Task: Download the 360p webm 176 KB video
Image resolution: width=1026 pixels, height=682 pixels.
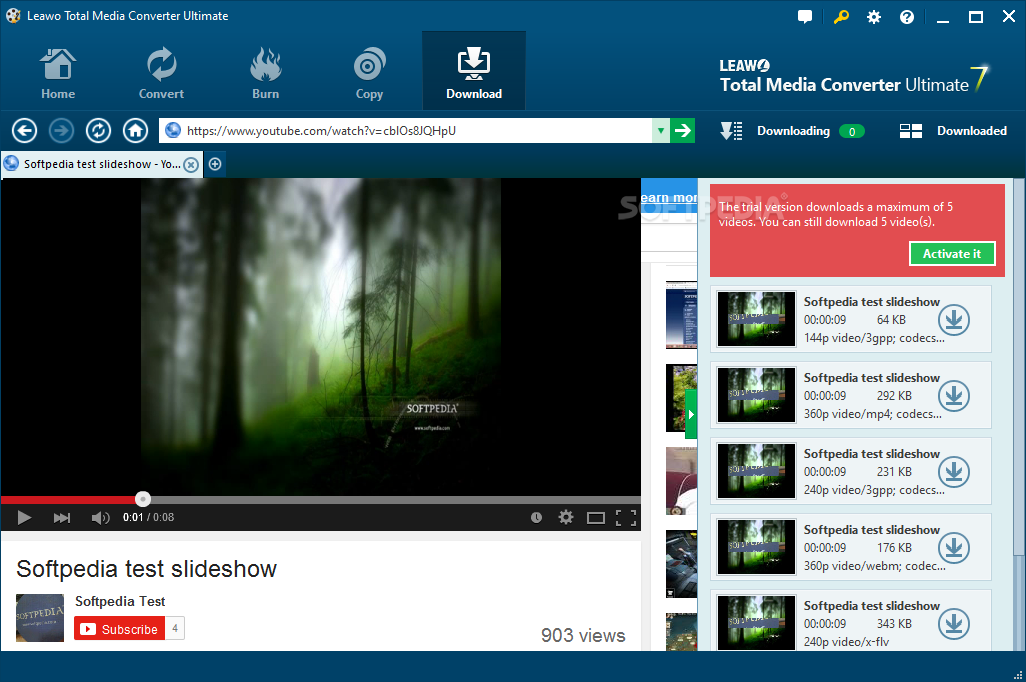Action: [953, 547]
